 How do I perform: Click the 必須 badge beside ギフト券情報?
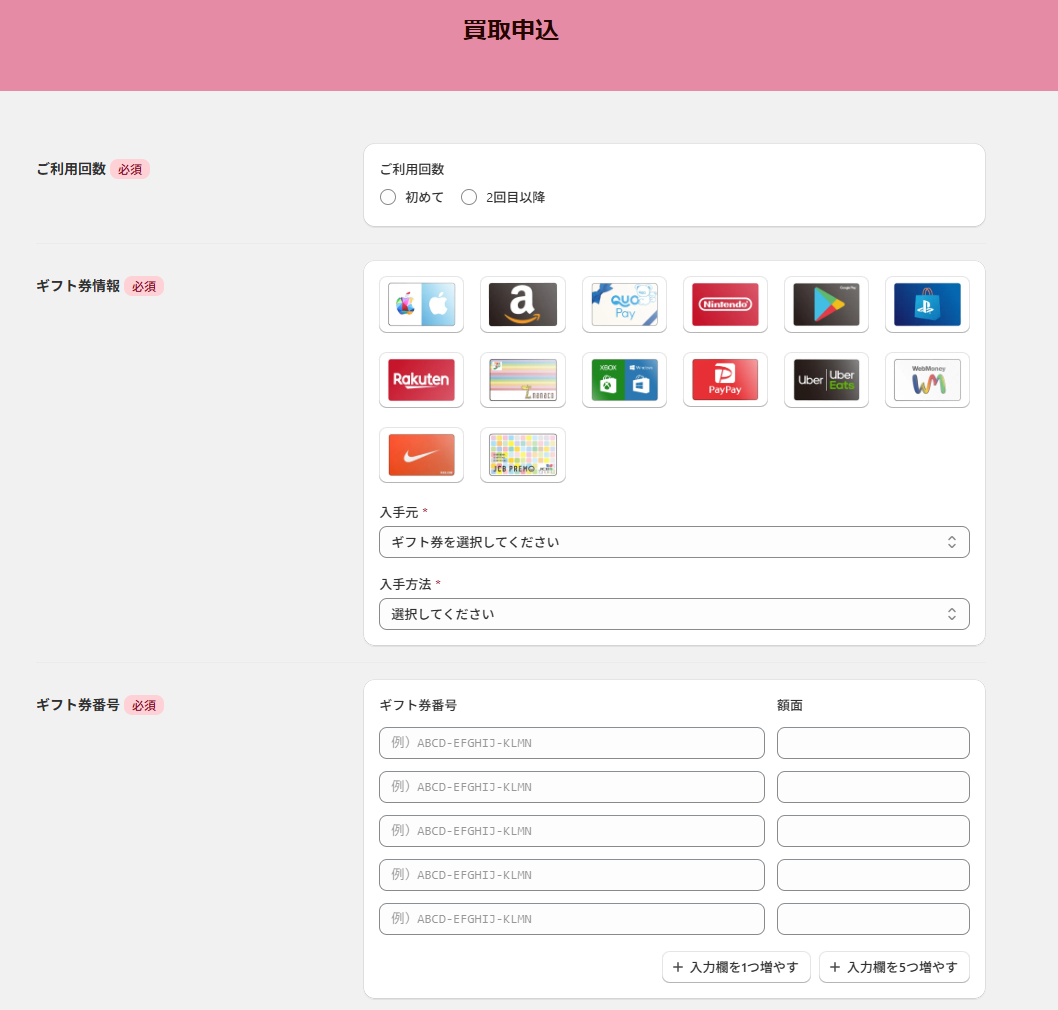coord(144,286)
